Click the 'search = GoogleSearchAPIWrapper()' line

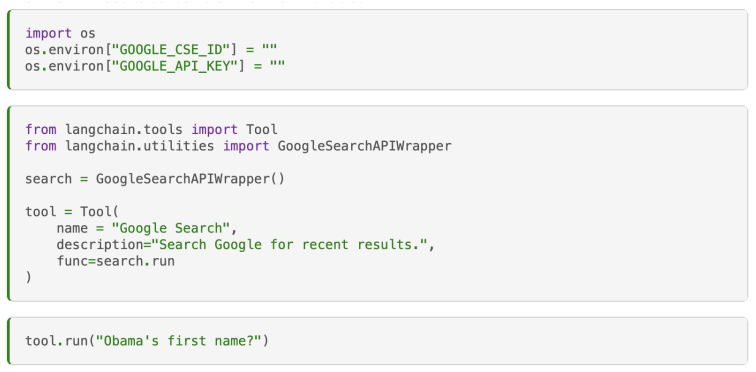[155, 179]
